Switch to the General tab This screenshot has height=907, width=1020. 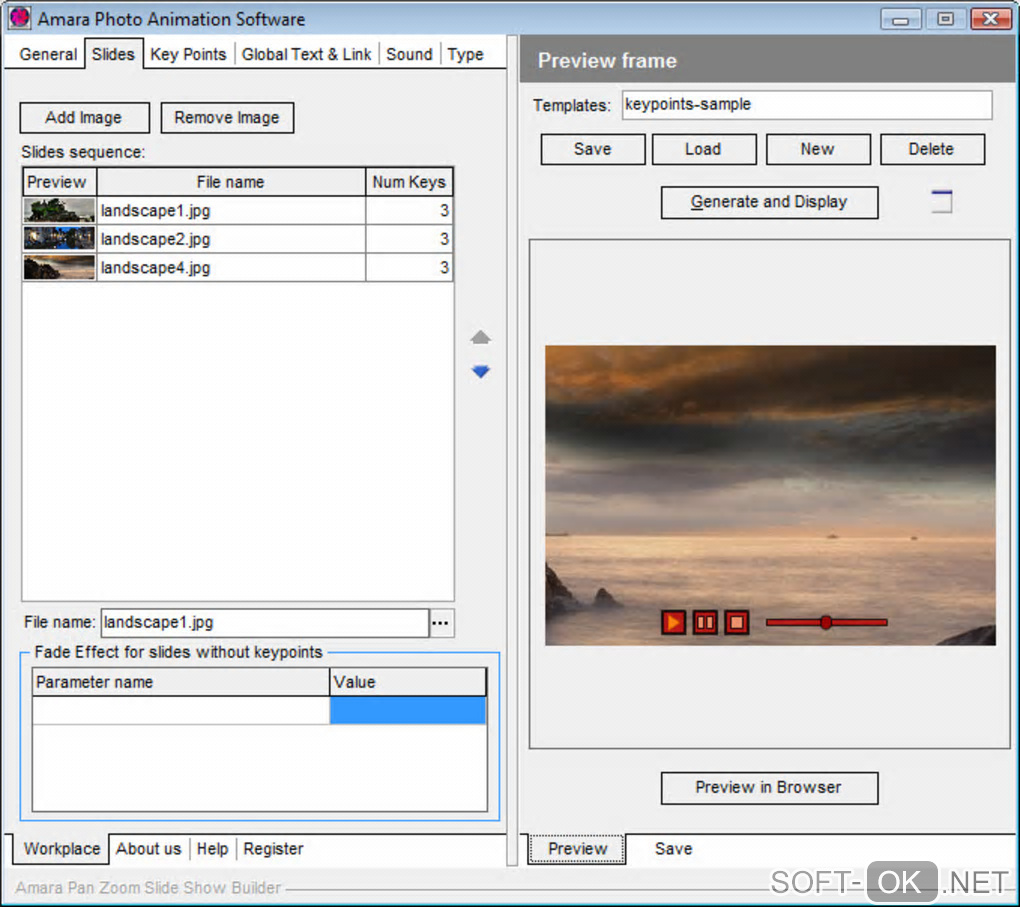[48, 54]
